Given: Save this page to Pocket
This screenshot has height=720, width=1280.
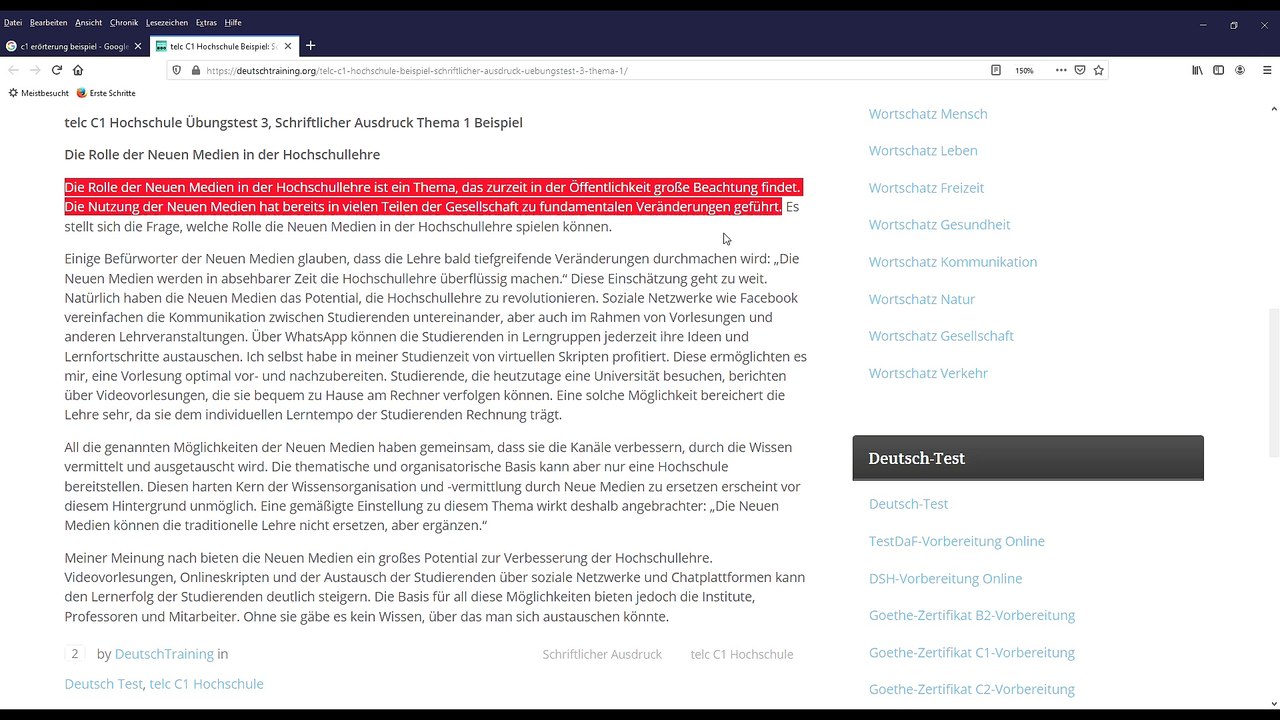Looking at the screenshot, I should tap(1080, 70).
